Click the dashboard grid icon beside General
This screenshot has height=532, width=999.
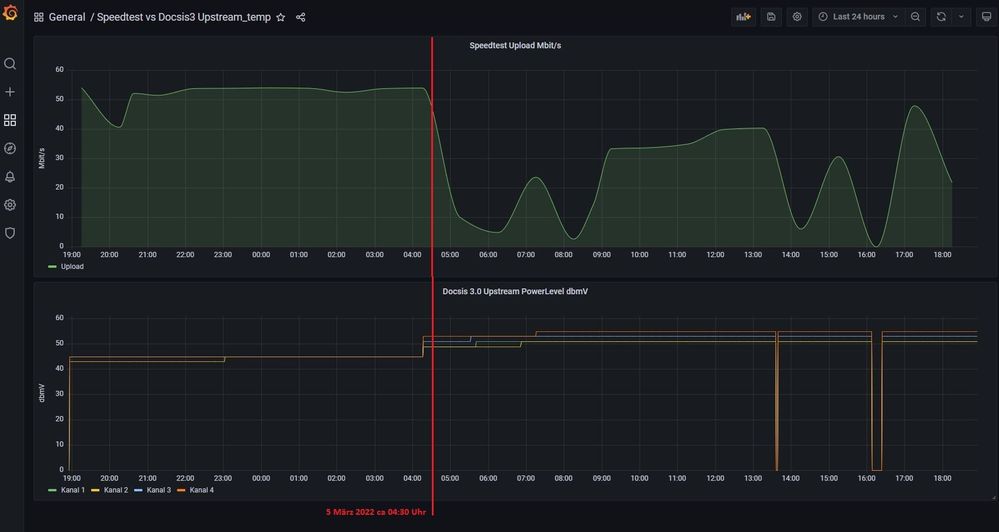tap(39, 17)
